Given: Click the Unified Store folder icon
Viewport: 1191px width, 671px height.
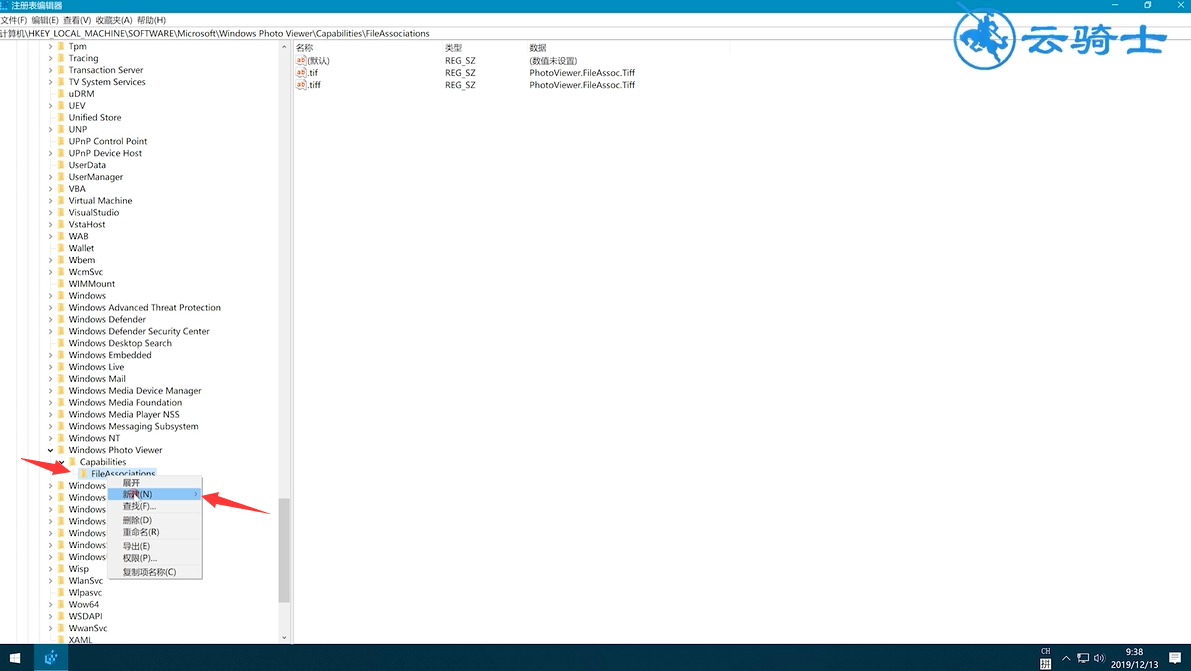Looking at the screenshot, I should [62, 118].
